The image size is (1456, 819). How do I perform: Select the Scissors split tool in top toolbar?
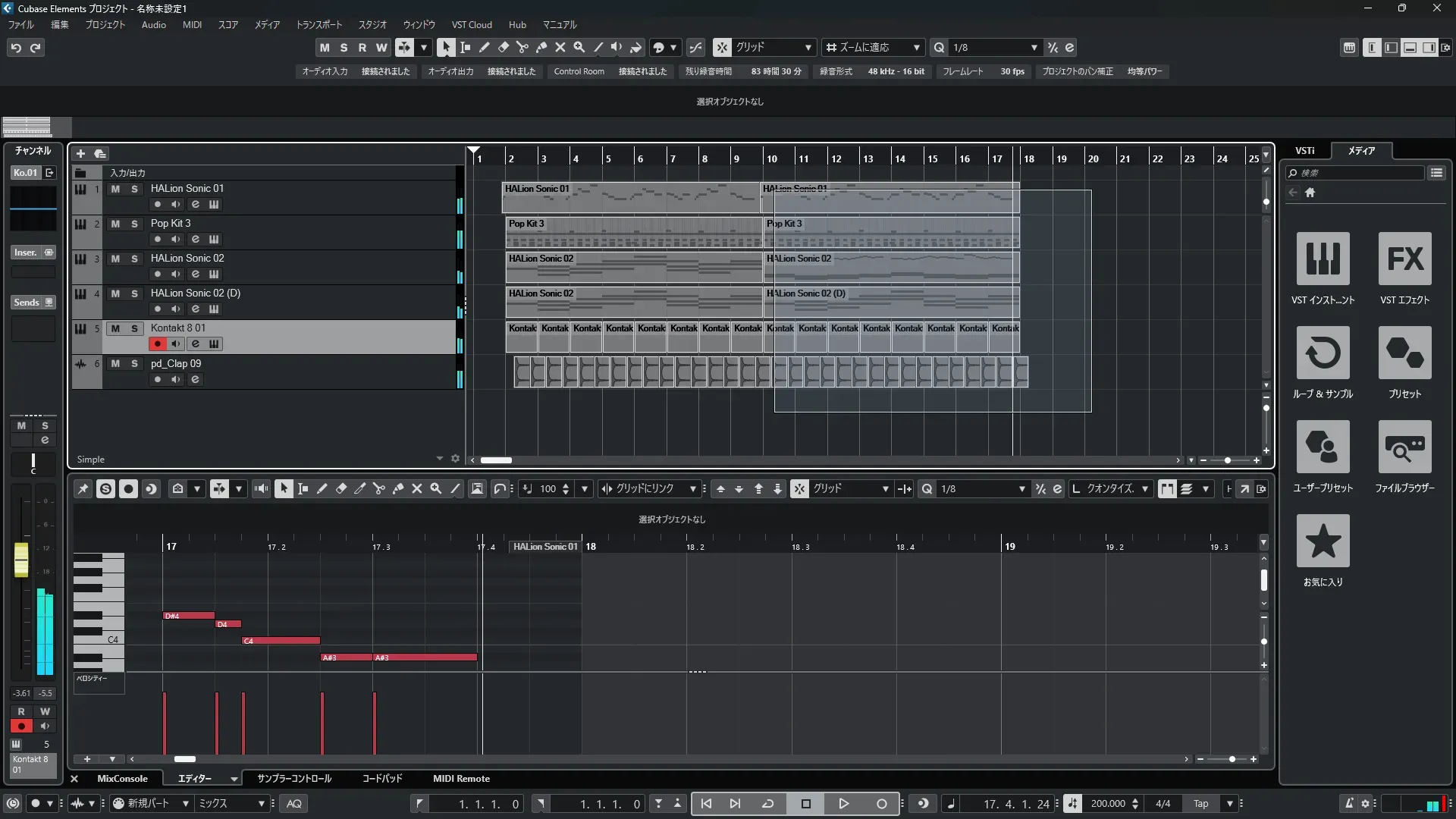pos(522,47)
